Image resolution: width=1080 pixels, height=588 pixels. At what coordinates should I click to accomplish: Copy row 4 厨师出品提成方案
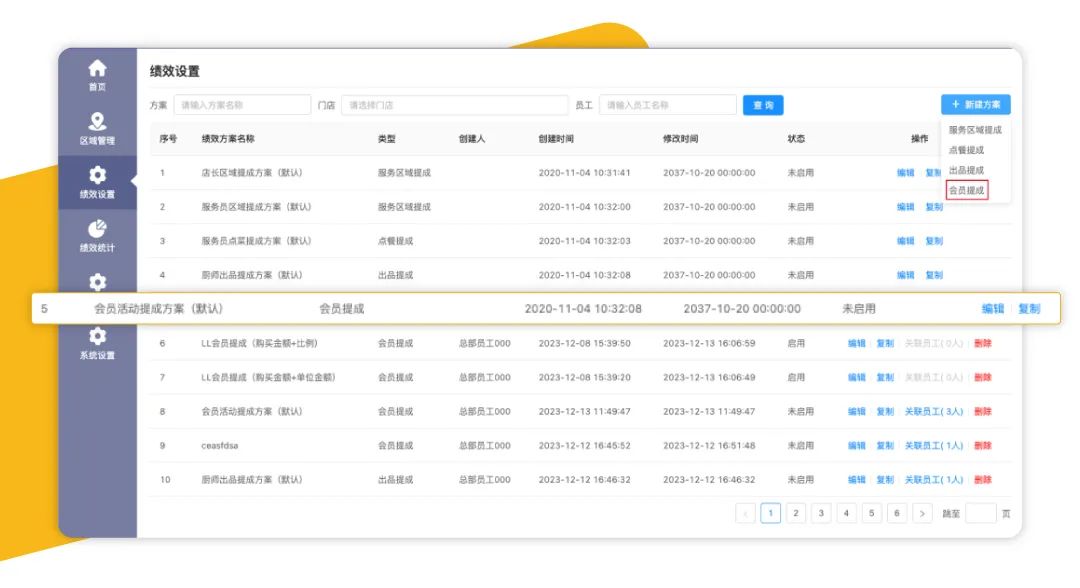click(x=934, y=275)
